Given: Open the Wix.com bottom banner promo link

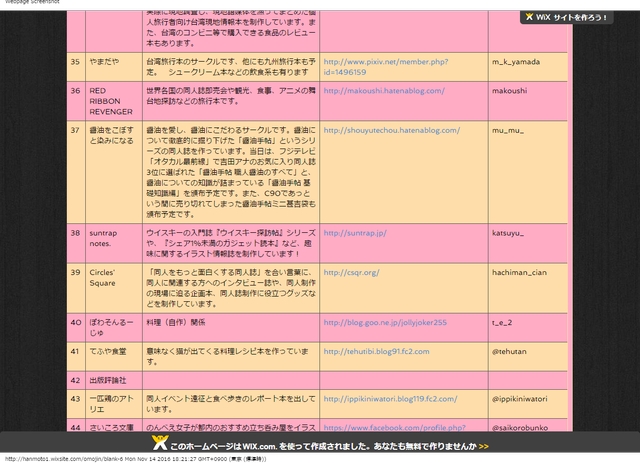Looking at the screenshot, I should click(x=329, y=445).
